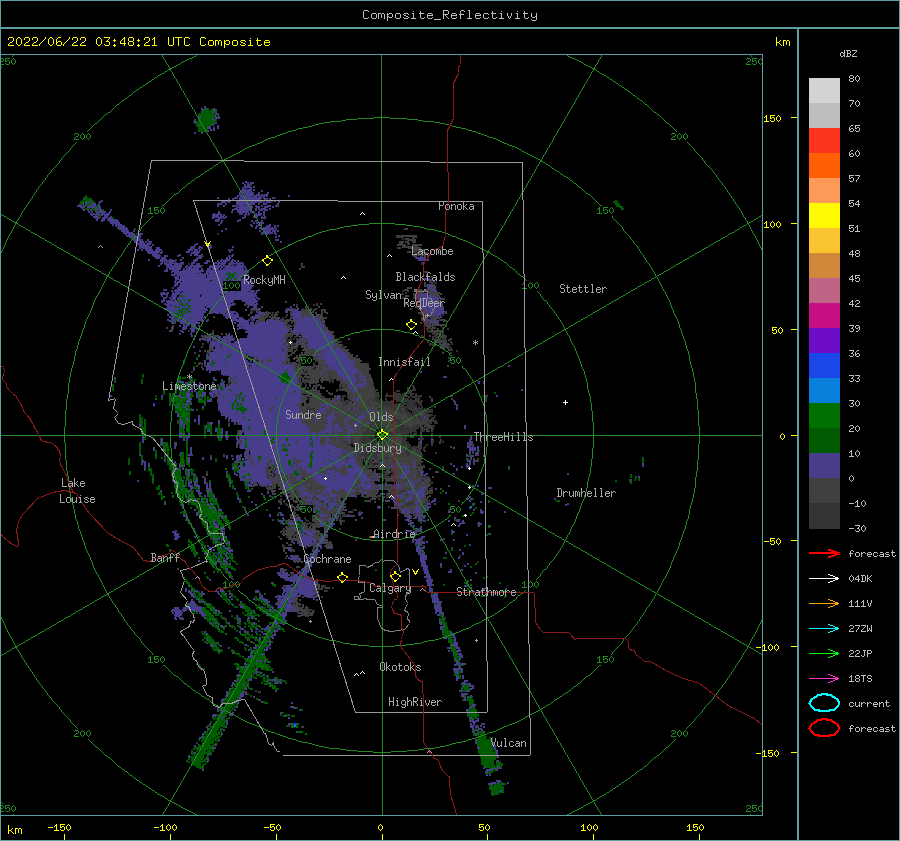This screenshot has height=841, width=900.
Task: Select the red forecast ellipse icon
Action: click(x=824, y=728)
